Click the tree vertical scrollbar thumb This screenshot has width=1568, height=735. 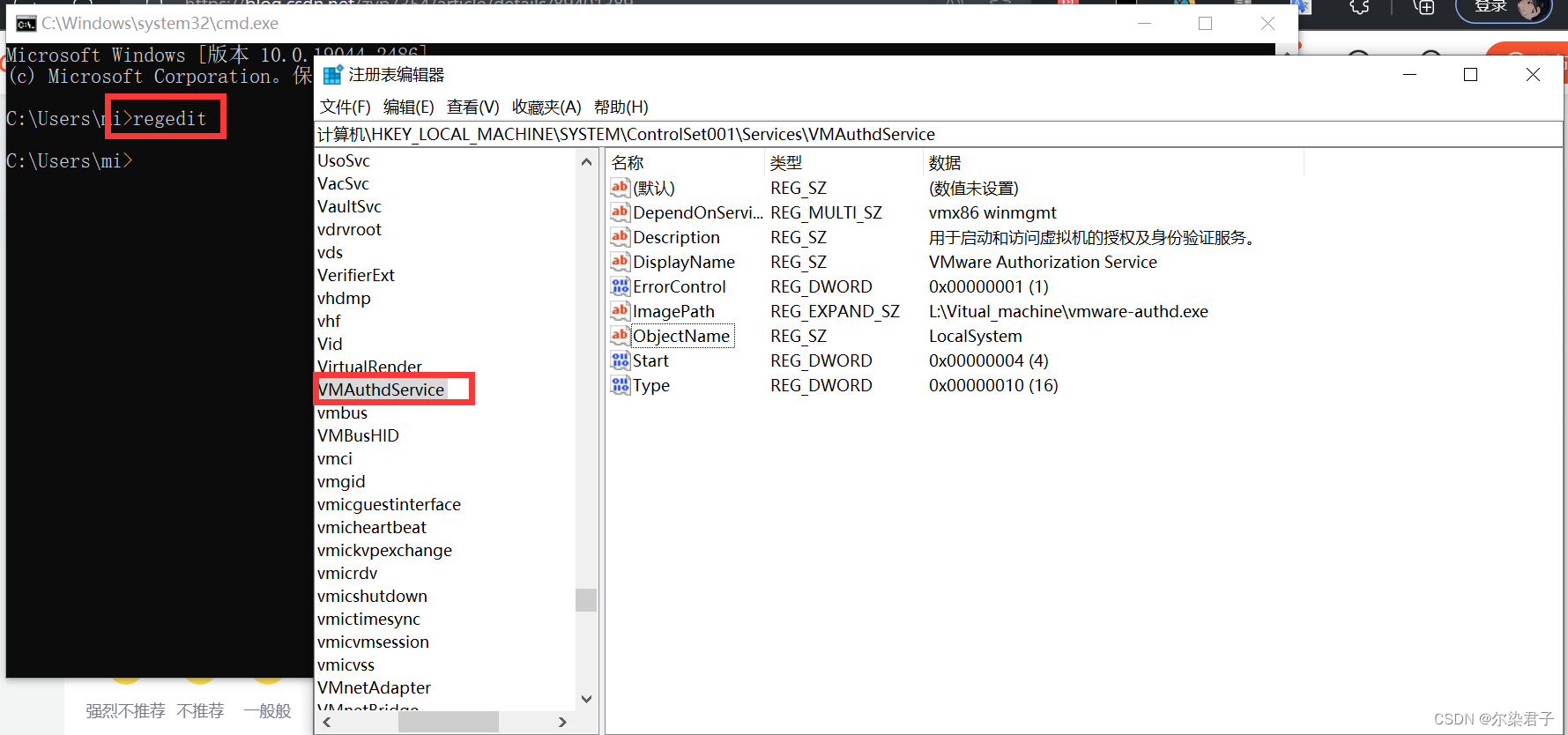(x=586, y=599)
